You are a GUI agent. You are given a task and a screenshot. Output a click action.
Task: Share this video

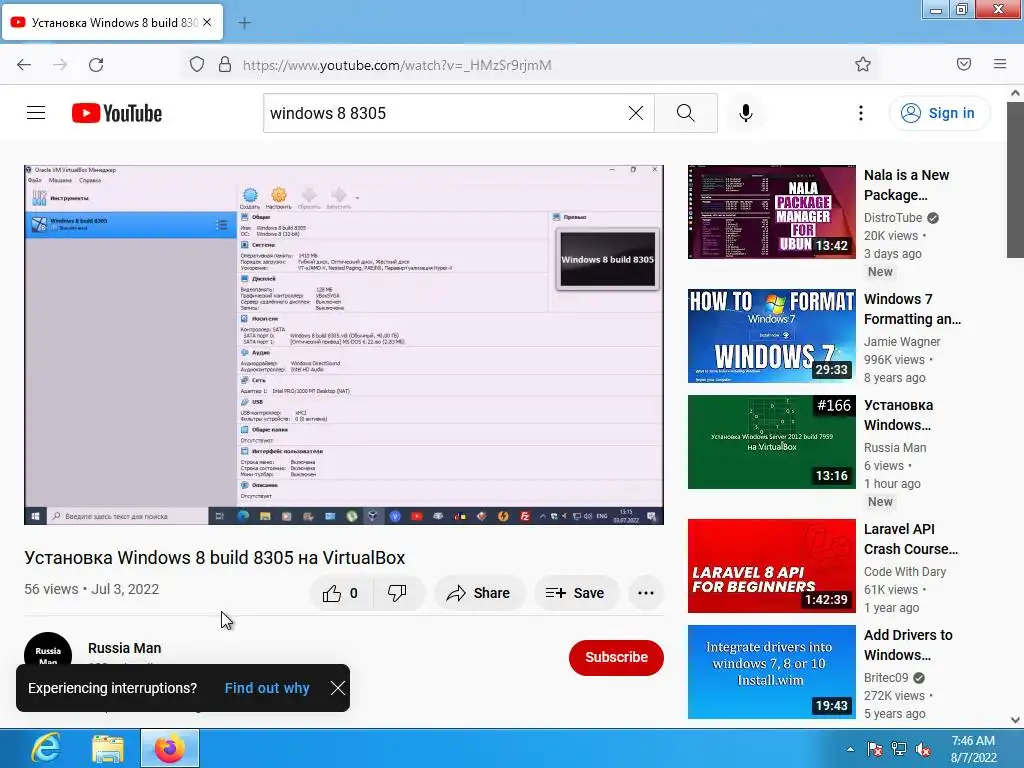point(479,593)
